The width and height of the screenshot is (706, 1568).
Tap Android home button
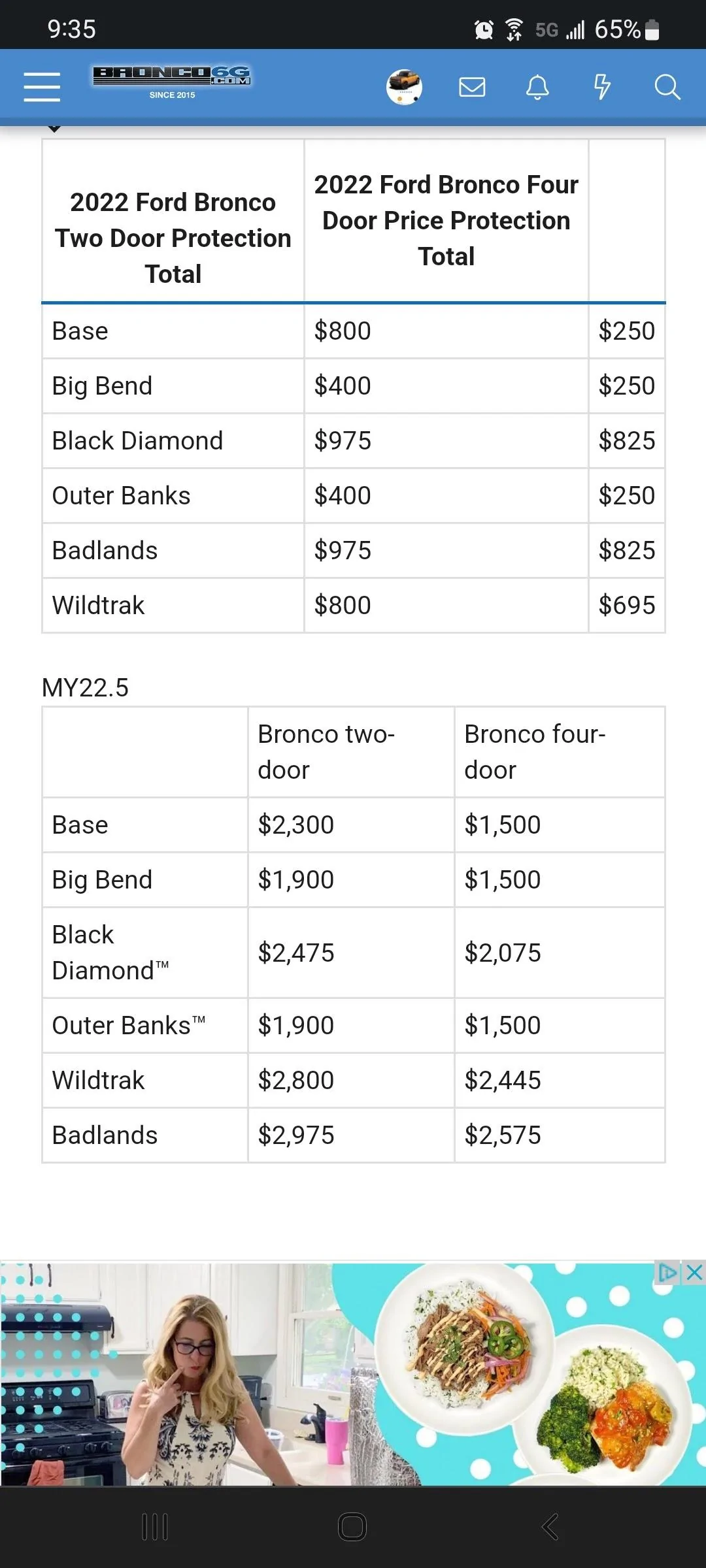[352, 1527]
